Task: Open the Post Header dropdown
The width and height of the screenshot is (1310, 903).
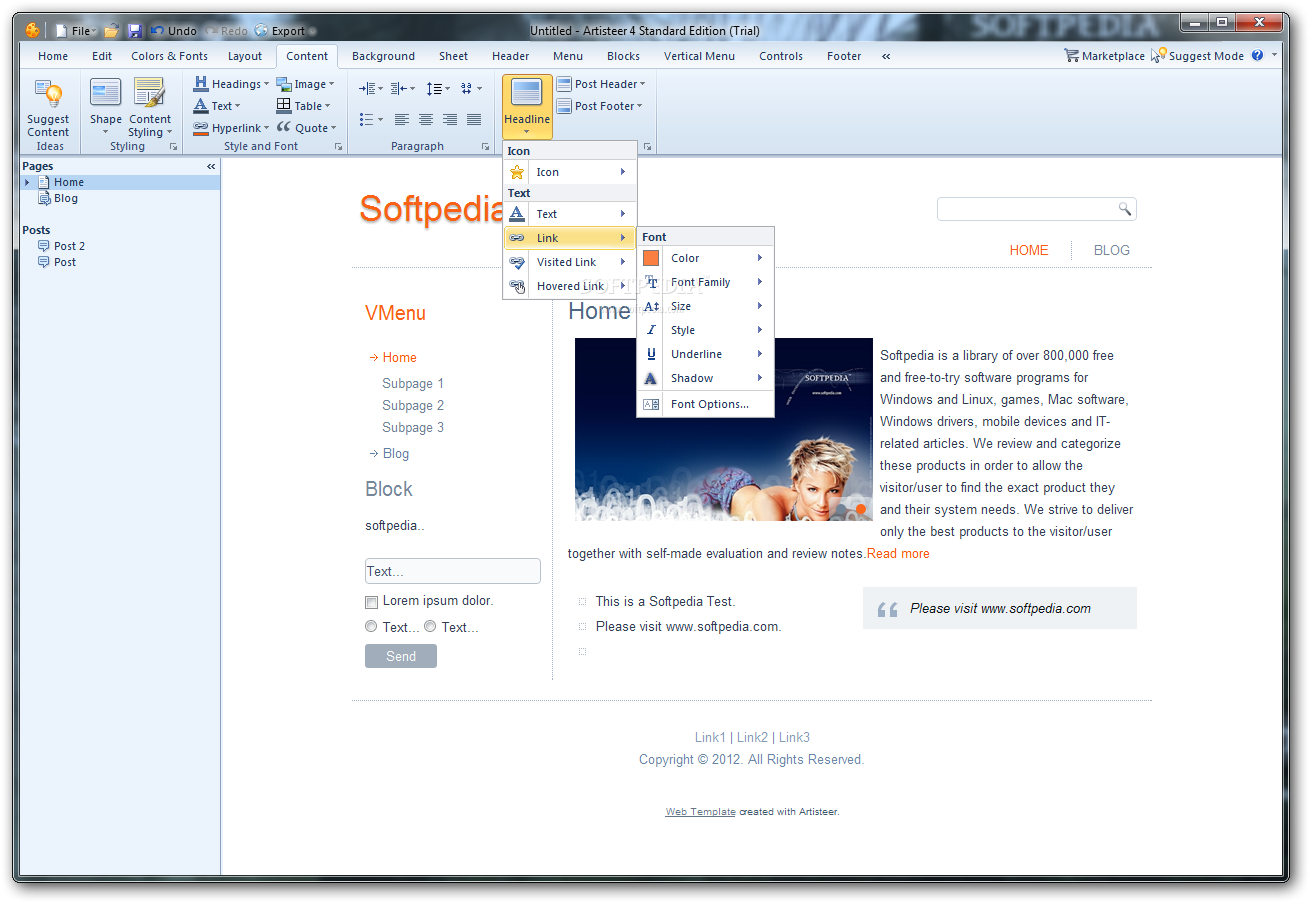Action: coord(601,84)
